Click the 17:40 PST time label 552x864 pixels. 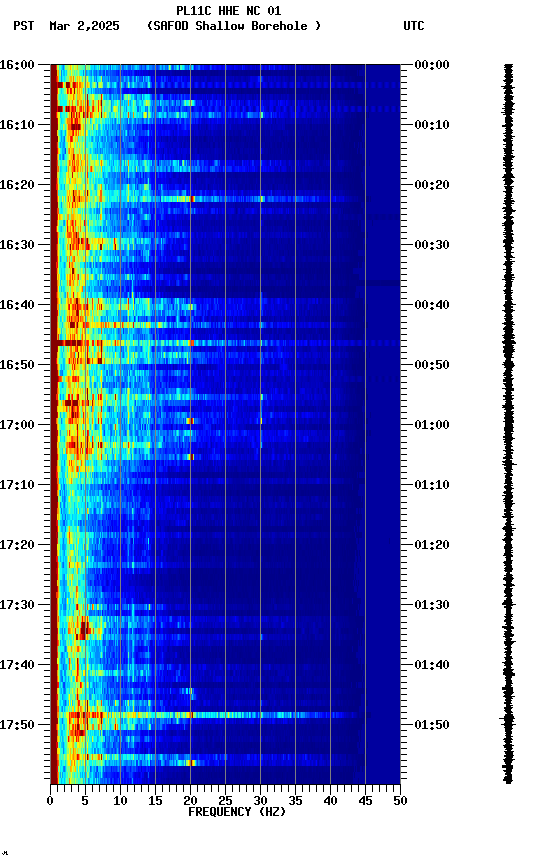point(17,665)
